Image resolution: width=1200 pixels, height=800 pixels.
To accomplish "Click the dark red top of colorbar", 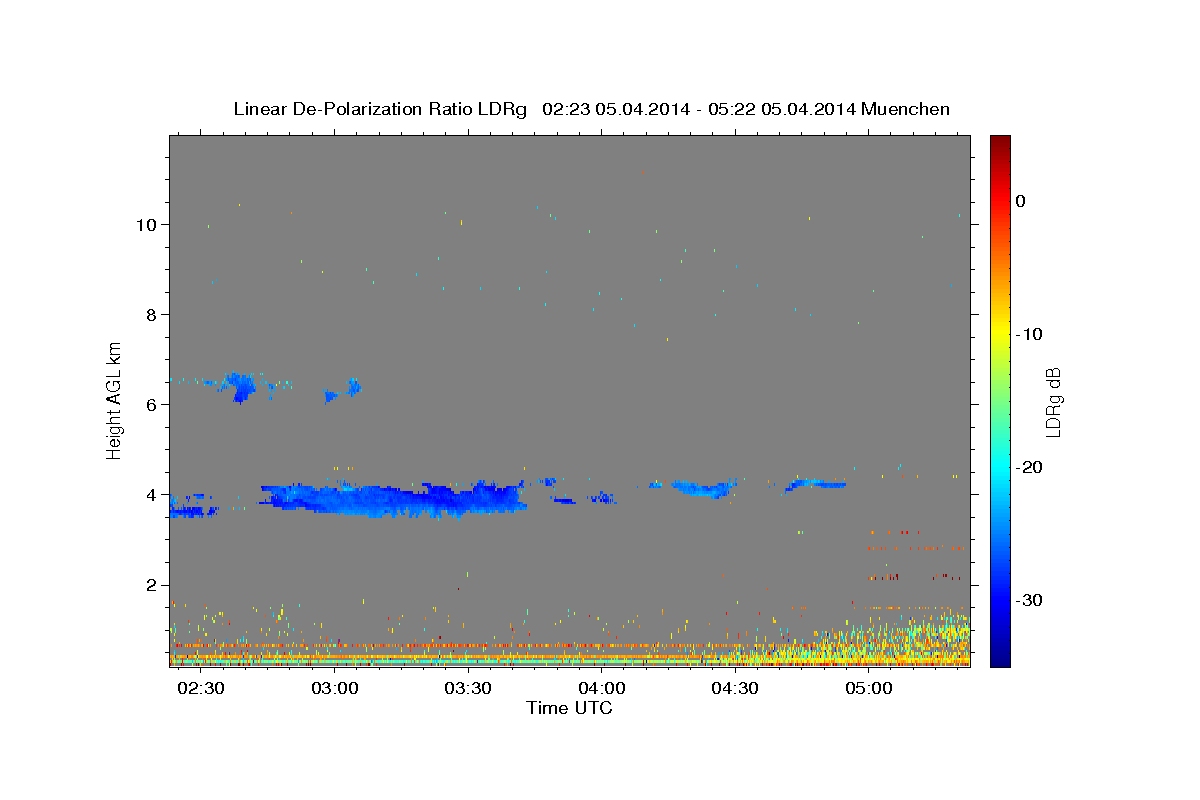I will [x=1000, y=142].
